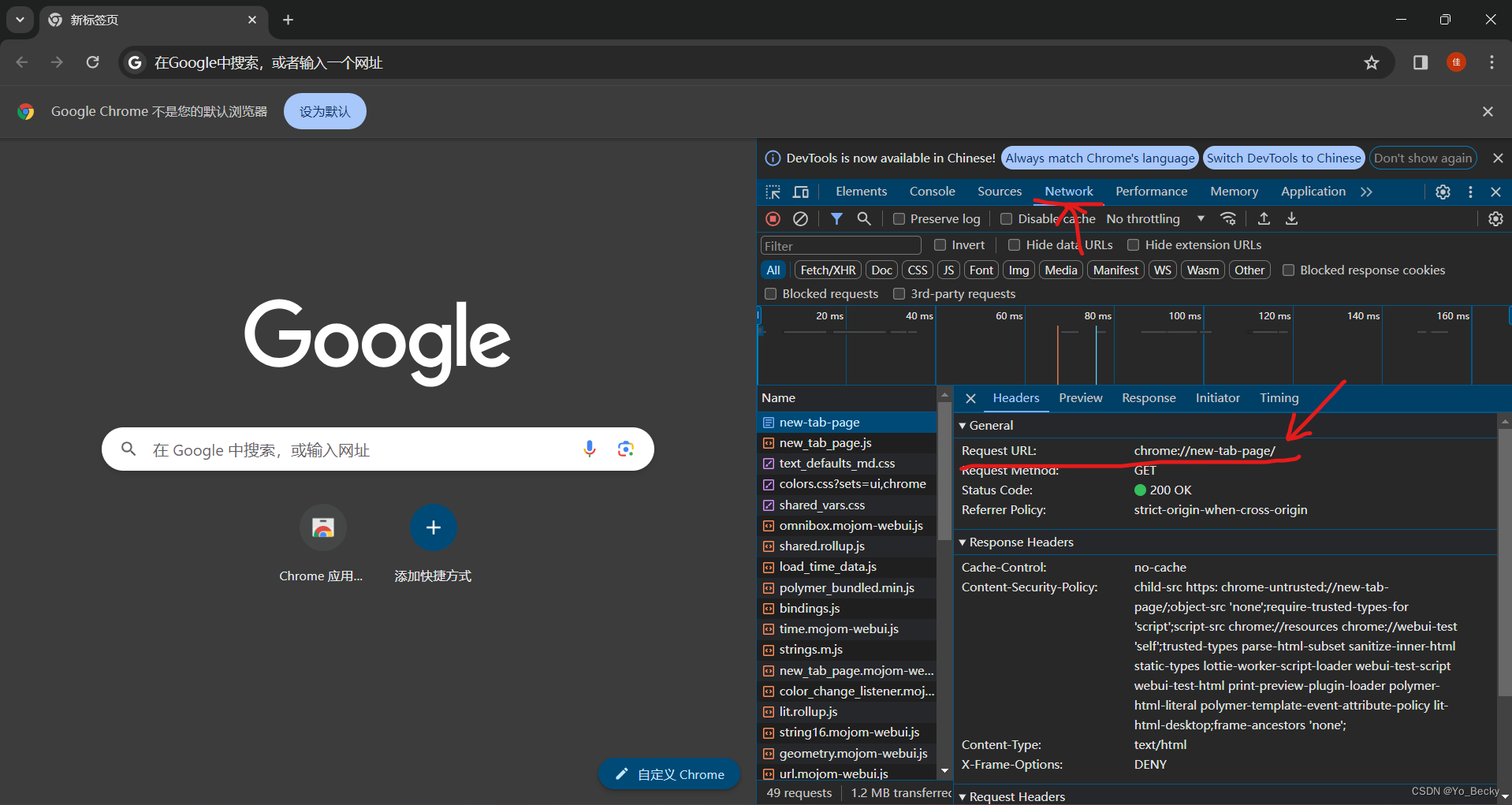Clear the network log
The height and width of the screenshot is (805, 1512).
tap(800, 218)
